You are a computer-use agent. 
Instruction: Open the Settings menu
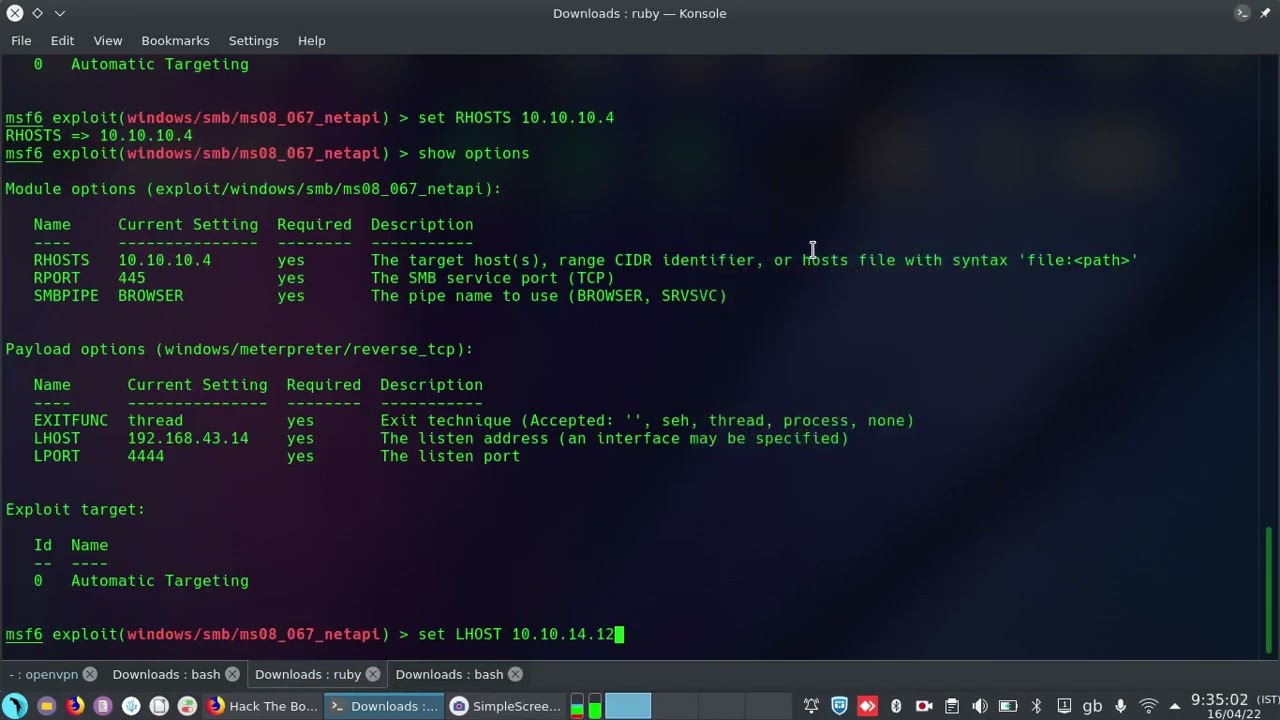253,40
